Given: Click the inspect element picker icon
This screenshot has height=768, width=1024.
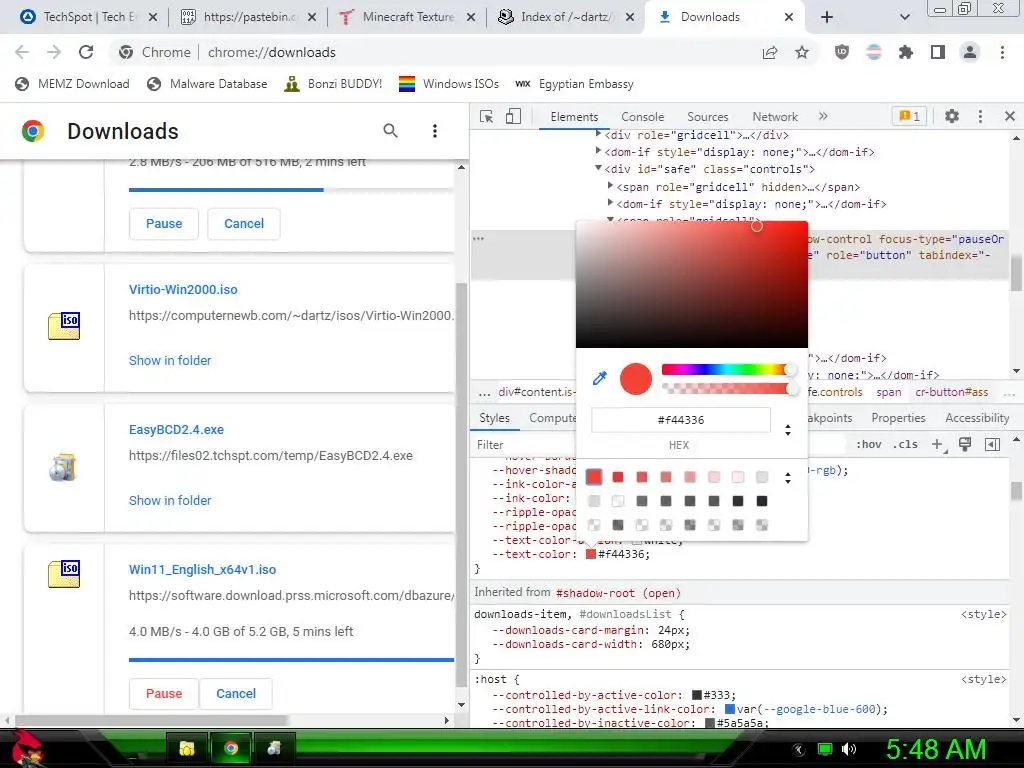Looking at the screenshot, I should click(486, 116).
